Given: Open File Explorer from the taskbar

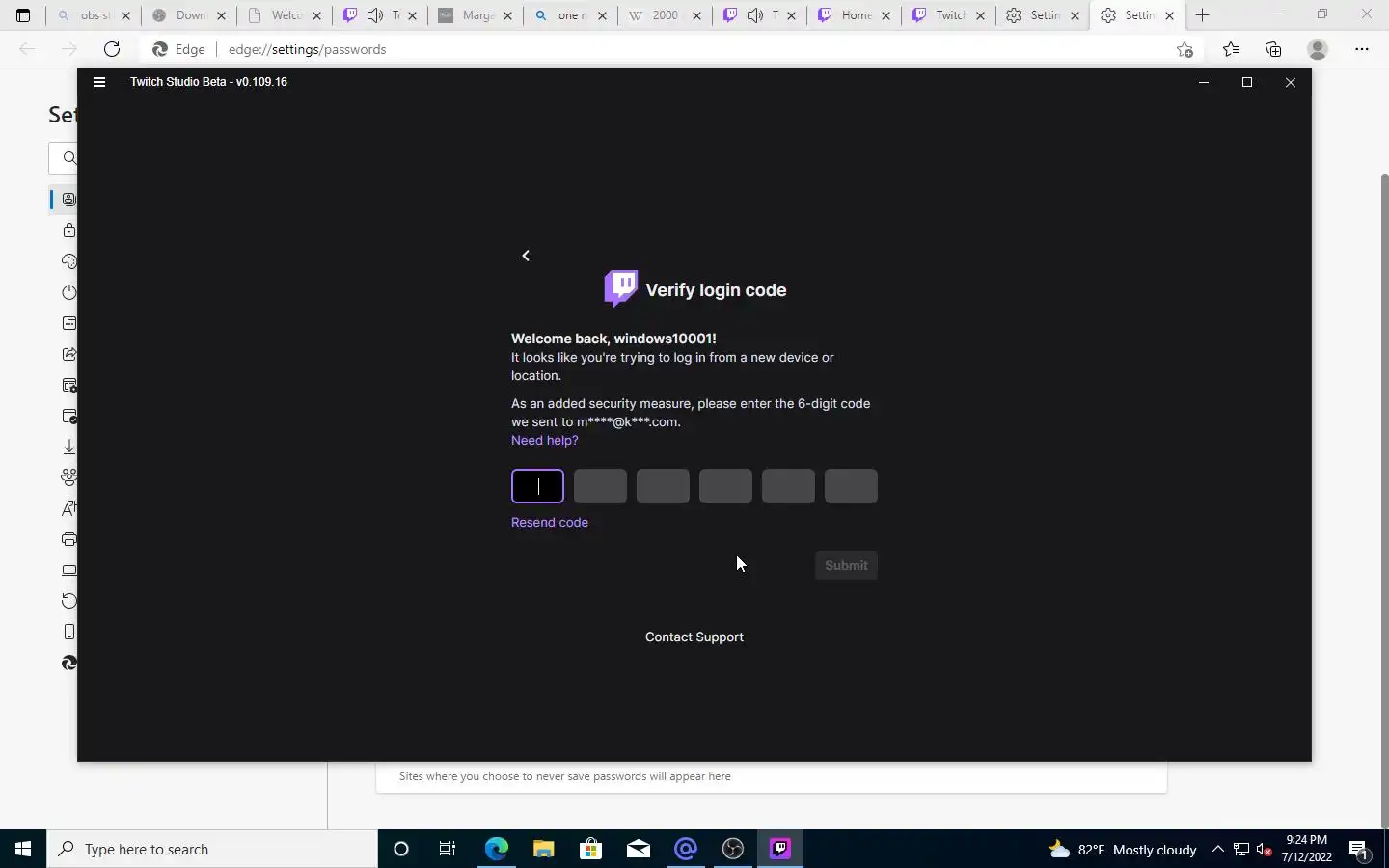Looking at the screenshot, I should (543, 849).
